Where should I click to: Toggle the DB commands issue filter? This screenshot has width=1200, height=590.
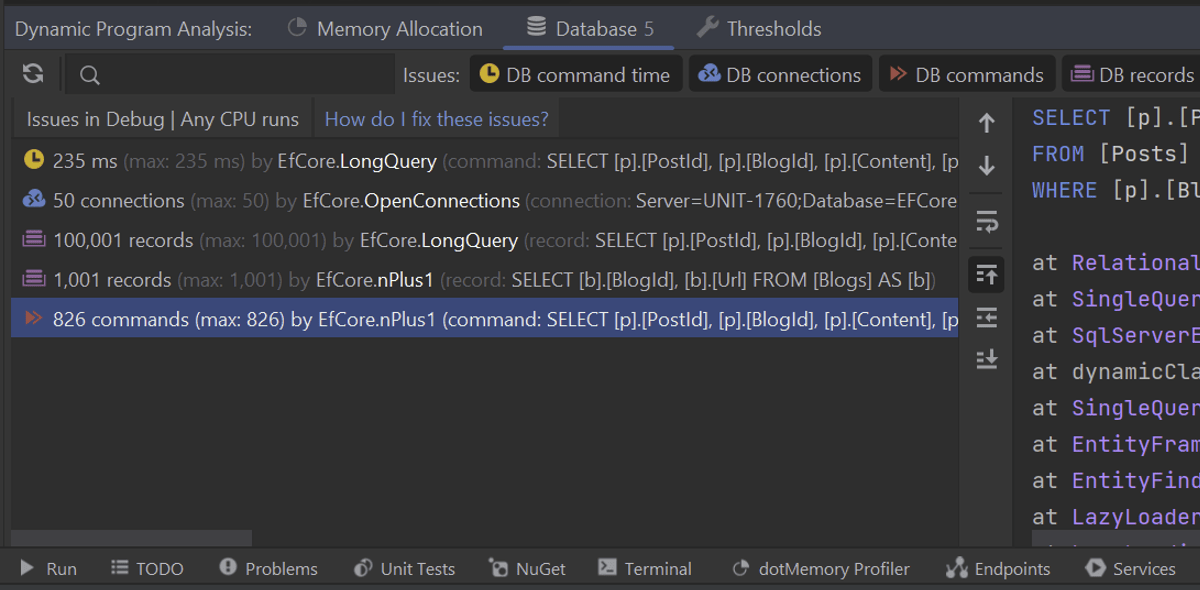click(x=966, y=75)
